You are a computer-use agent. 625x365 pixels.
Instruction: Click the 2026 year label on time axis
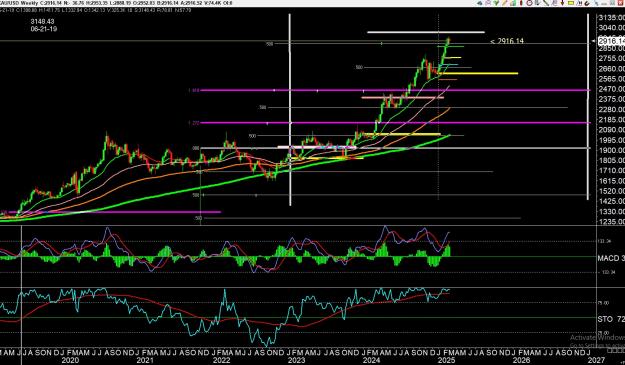522,360
